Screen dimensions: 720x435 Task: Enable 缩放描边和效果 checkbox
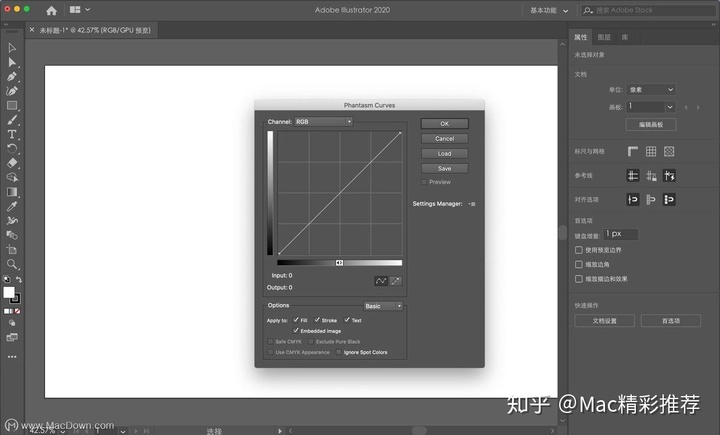coord(579,279)
